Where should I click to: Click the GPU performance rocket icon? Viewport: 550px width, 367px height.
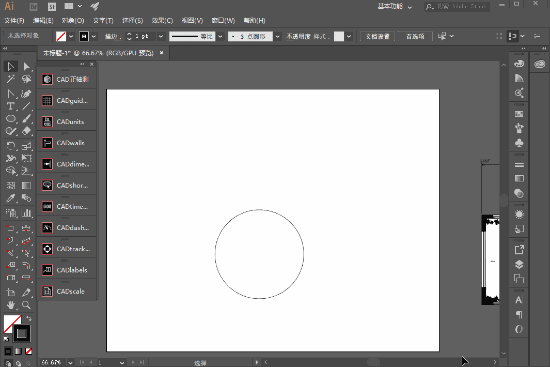pyautogui.click(x=95, y=6)
